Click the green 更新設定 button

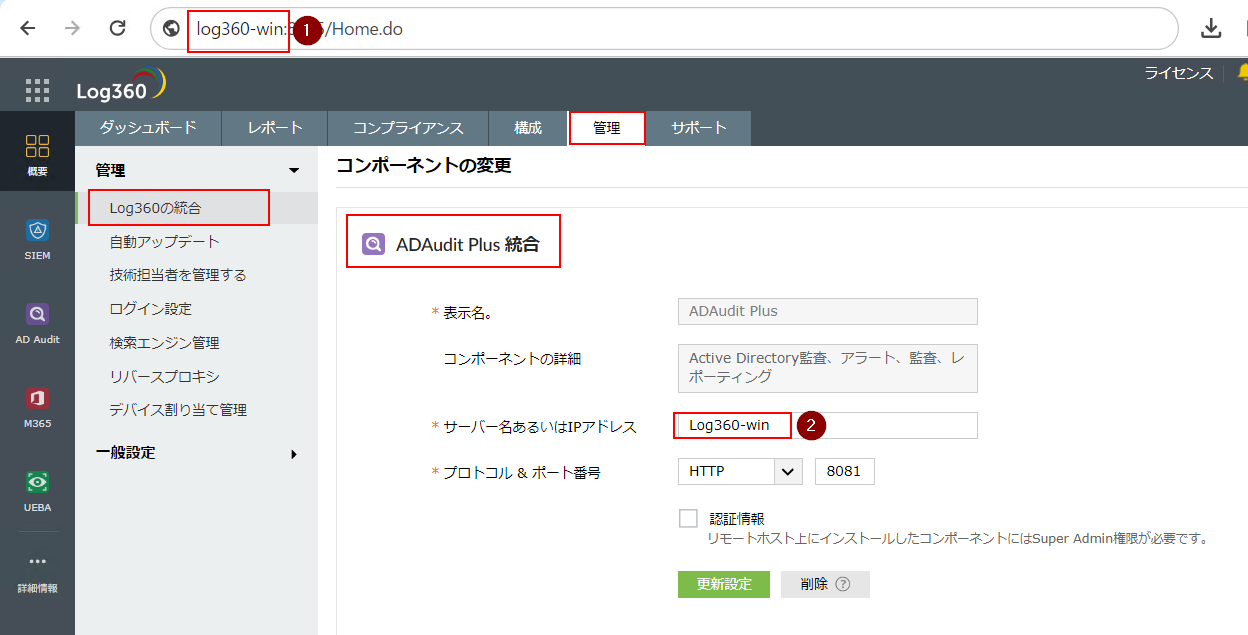724,584
